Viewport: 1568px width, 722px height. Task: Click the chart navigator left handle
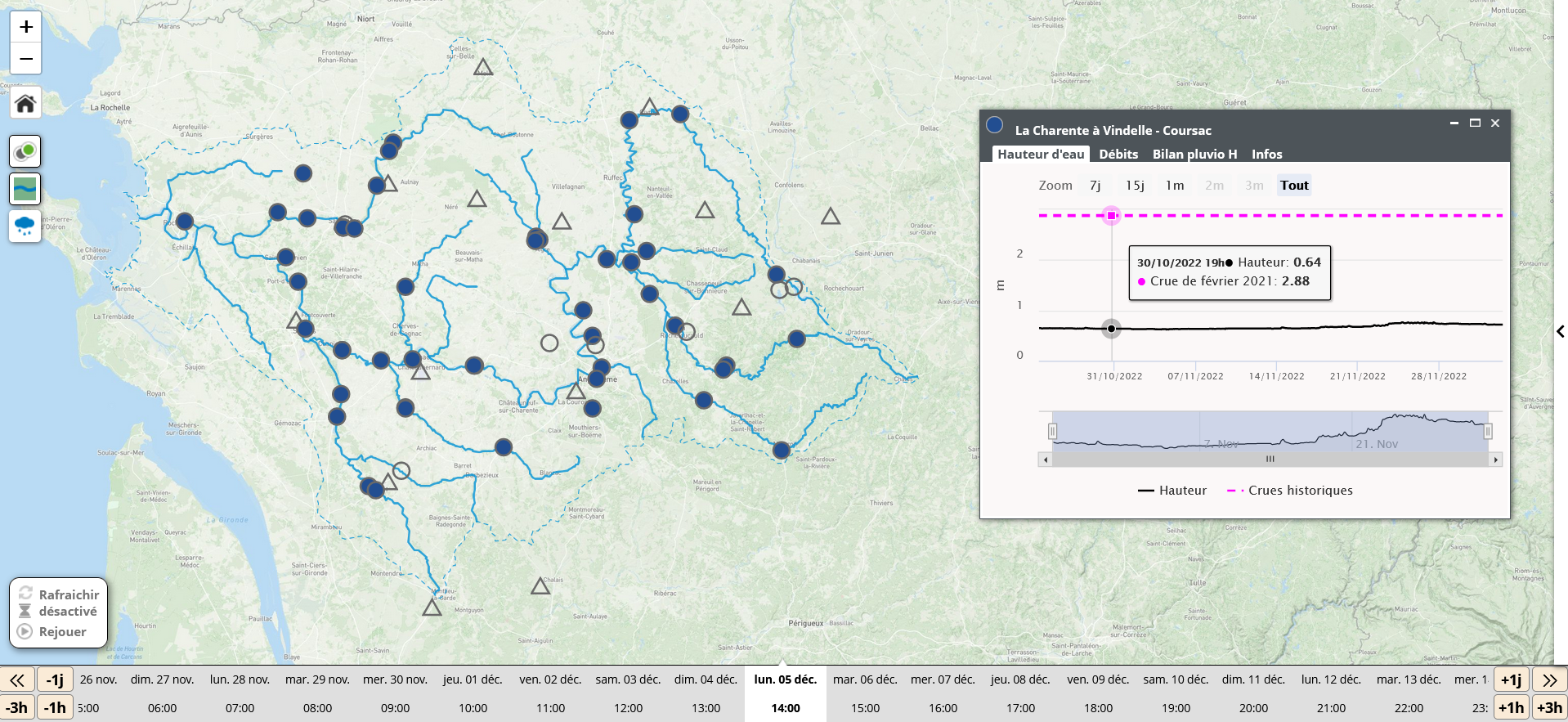click(1052, 431)
